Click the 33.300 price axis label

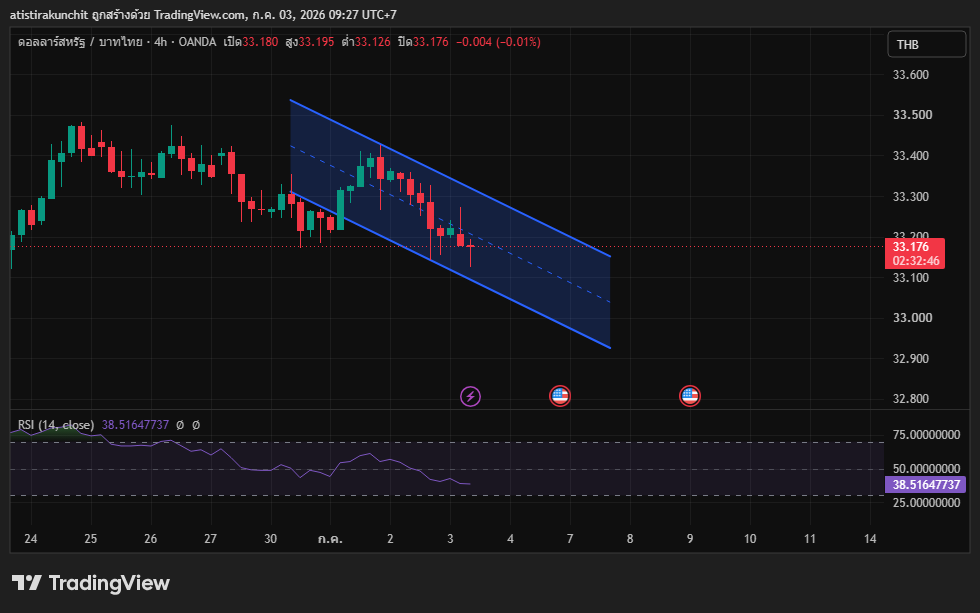(x=911, y=197)
